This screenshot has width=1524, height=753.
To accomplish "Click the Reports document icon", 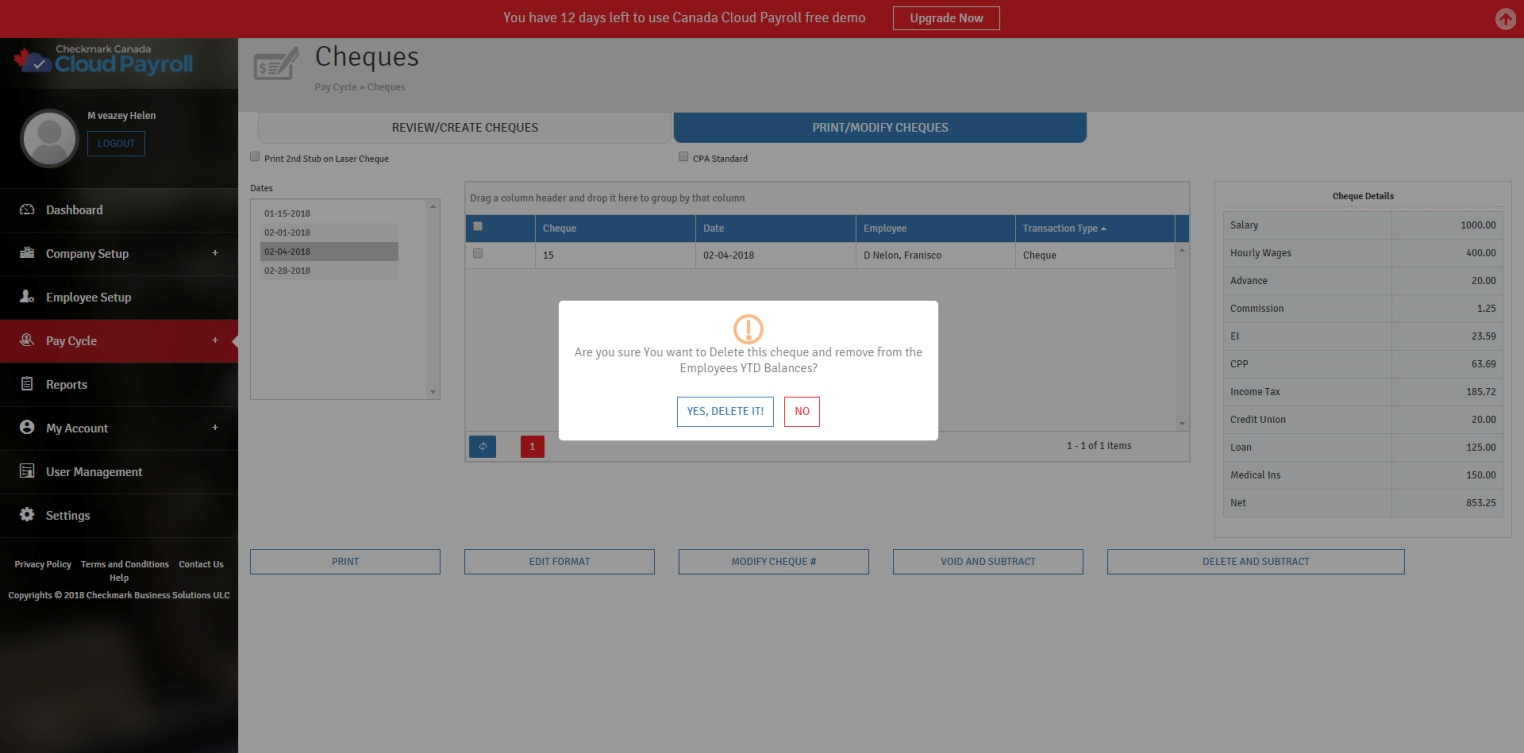I will coord(27,384).
